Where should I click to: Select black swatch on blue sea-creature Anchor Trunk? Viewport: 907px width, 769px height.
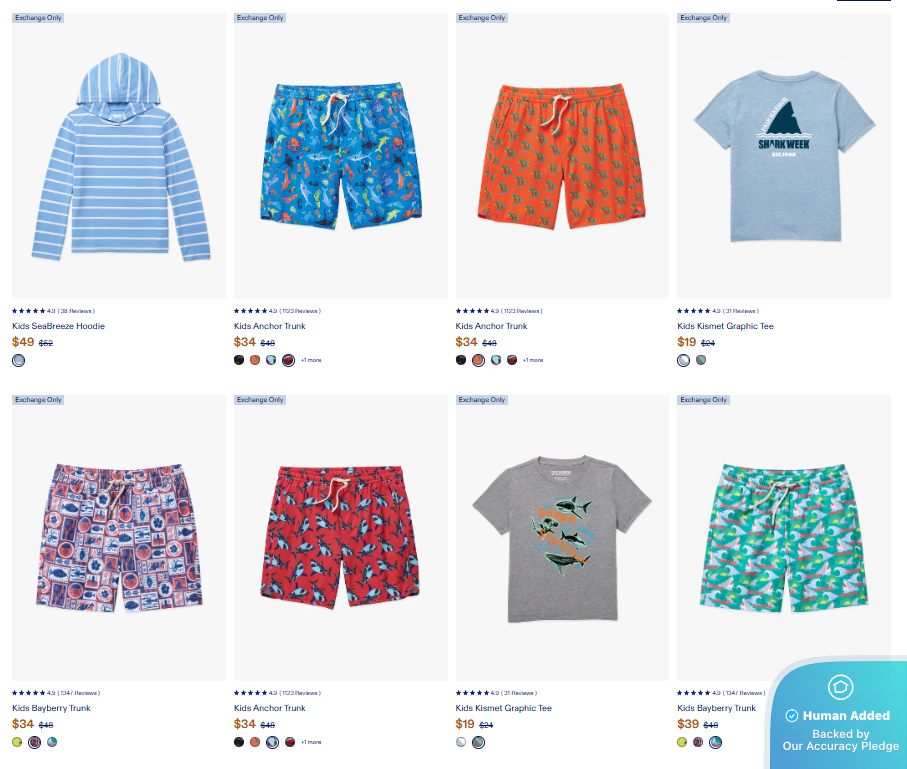click(239, 360)
